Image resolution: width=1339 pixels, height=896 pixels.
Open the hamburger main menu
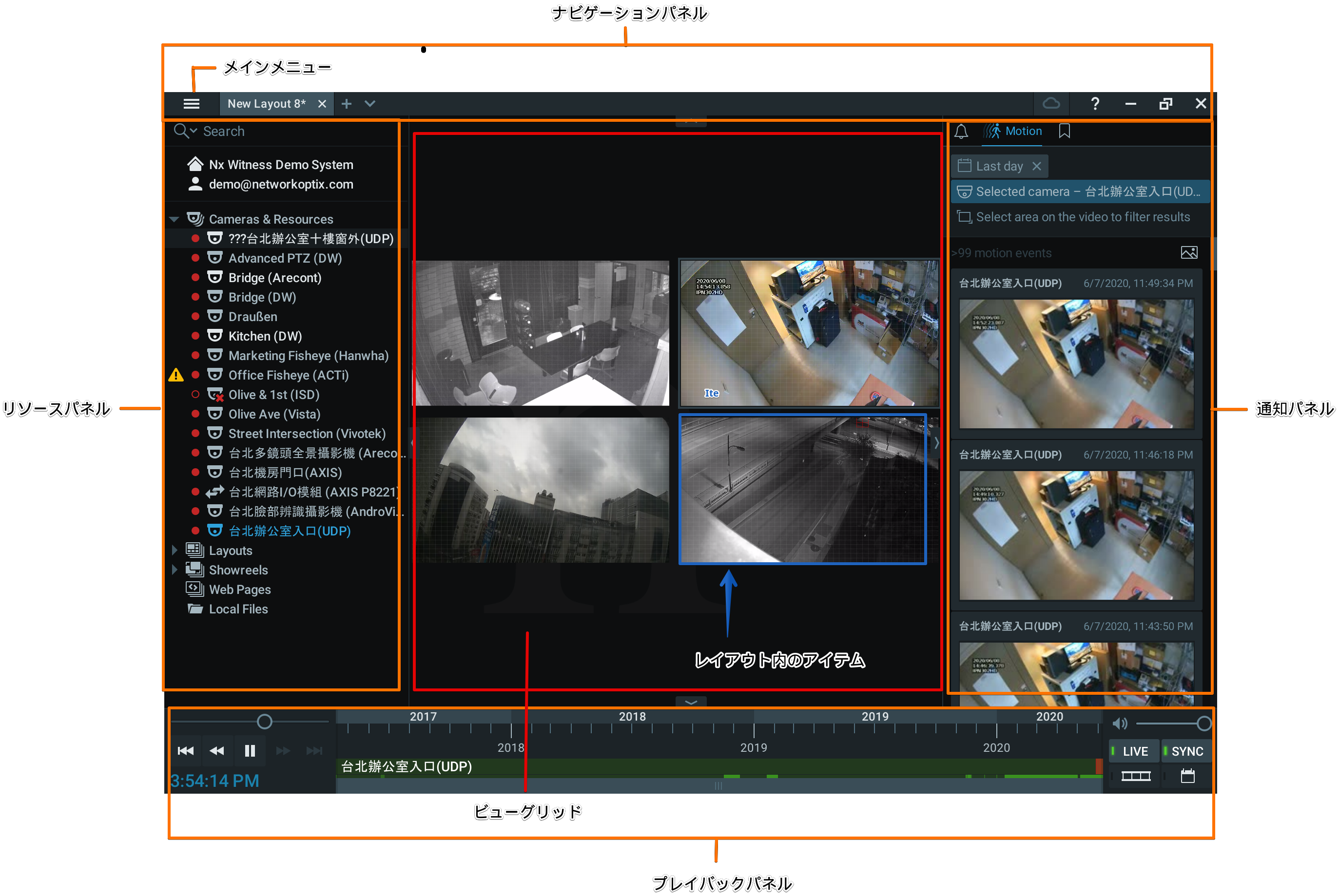191,104
